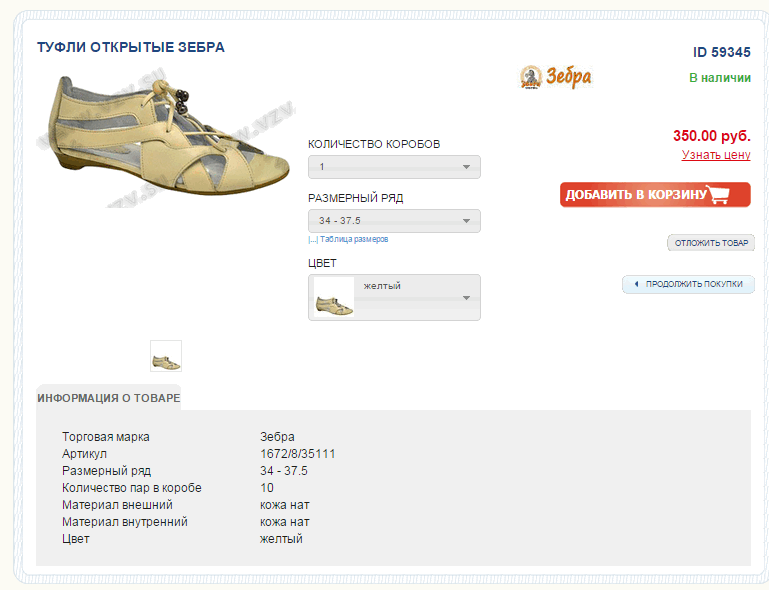The width and height of the screenshot is (769, 590).
Task: Click the shopping cart icon on add button
Action: [x=718, y=194]
